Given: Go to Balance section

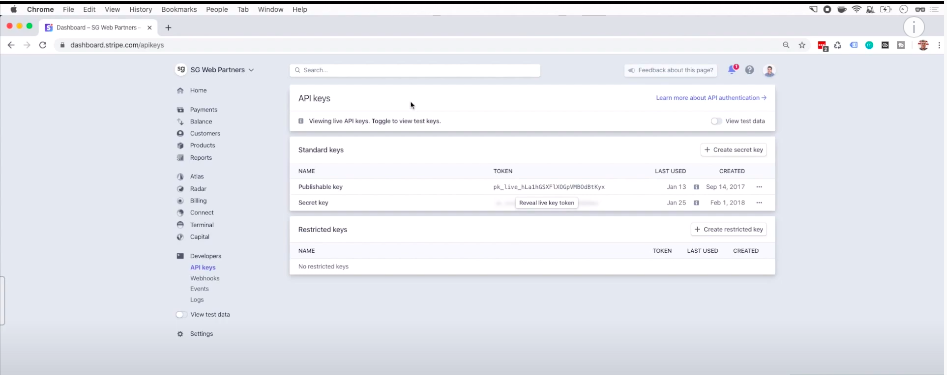Looking at the screenshot, I should [x=201, y=121].
